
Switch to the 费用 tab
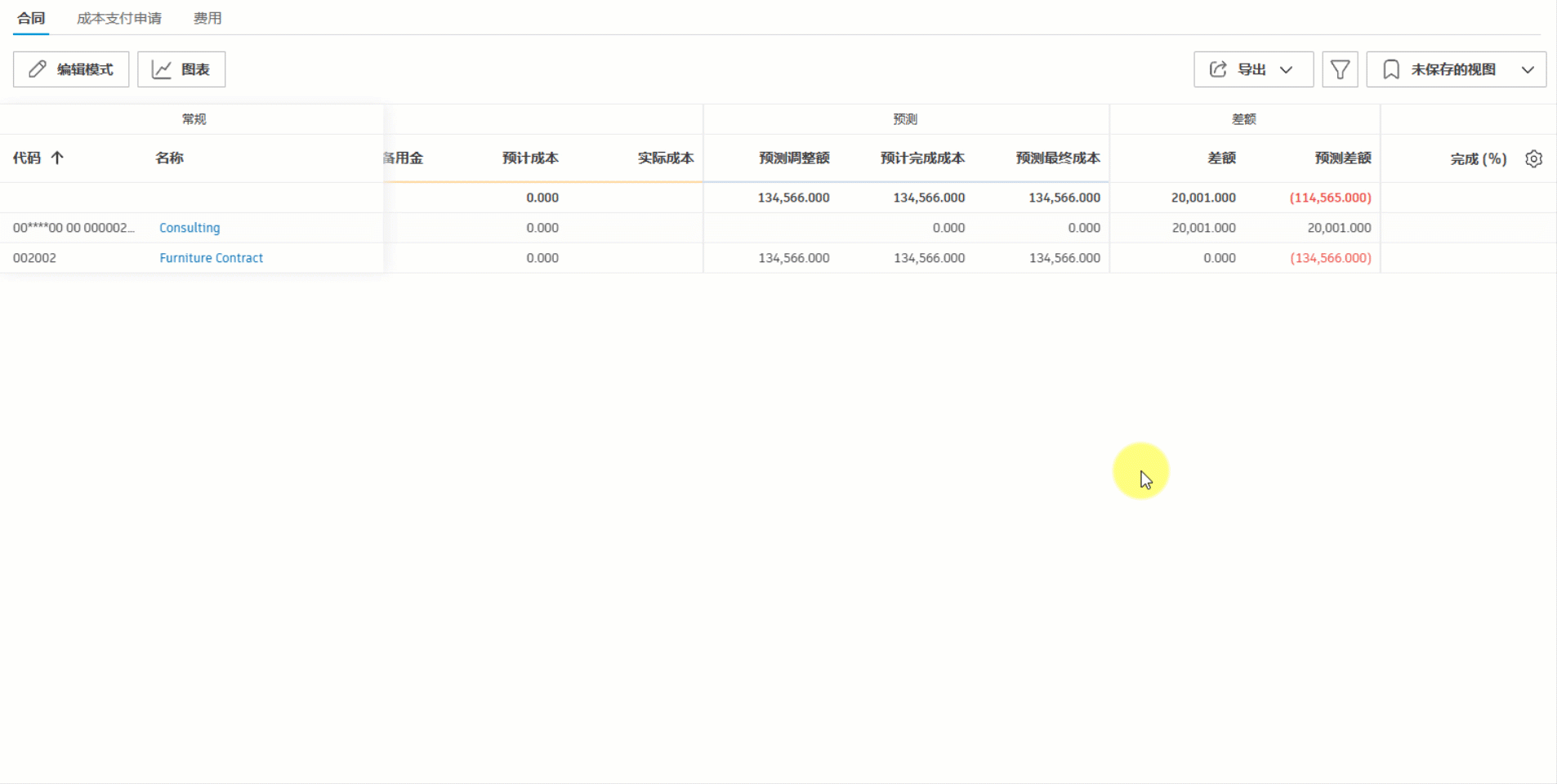[207, 17]
